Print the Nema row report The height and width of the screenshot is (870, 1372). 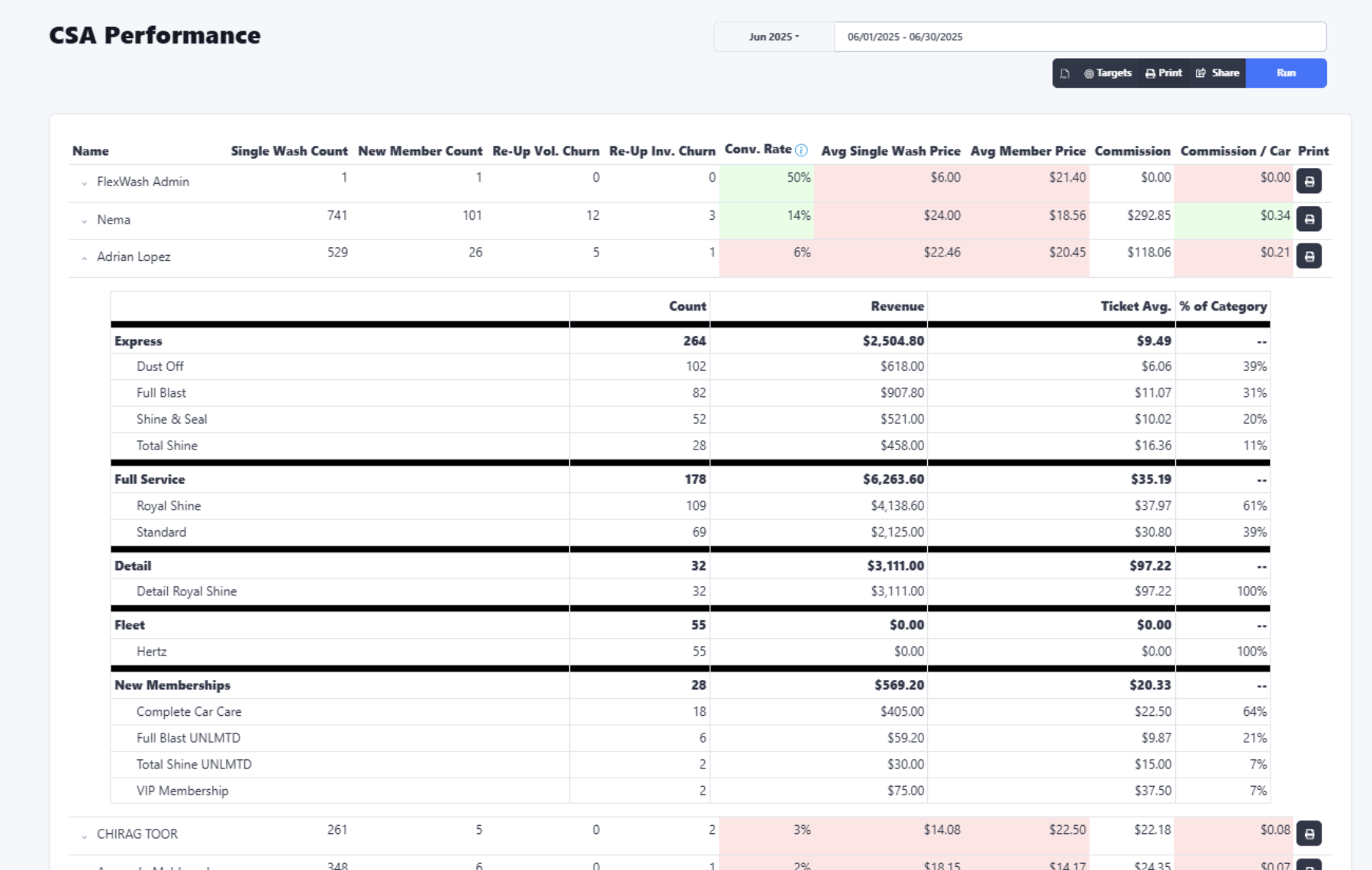coord(1309,218)
